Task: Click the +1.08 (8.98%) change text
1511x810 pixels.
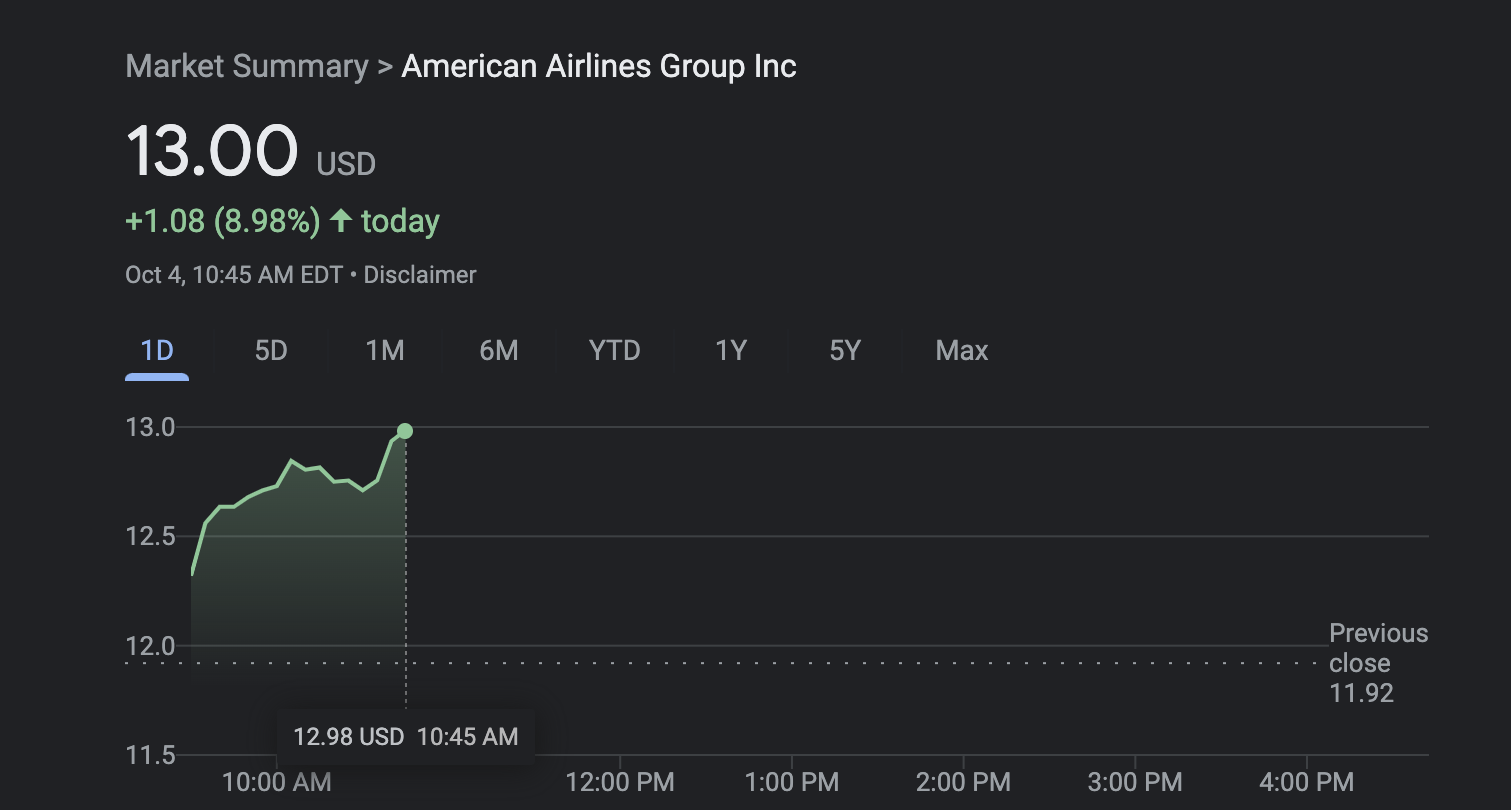Action: [222, 221]
